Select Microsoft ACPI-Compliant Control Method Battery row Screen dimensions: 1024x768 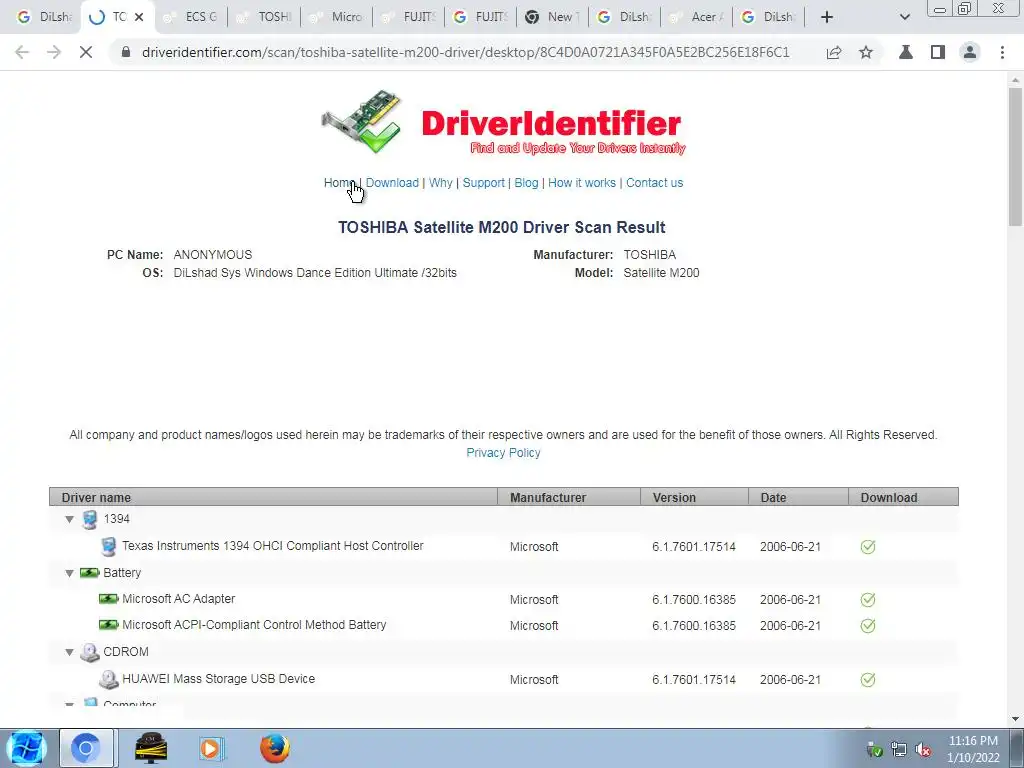(x=504, y=626)
